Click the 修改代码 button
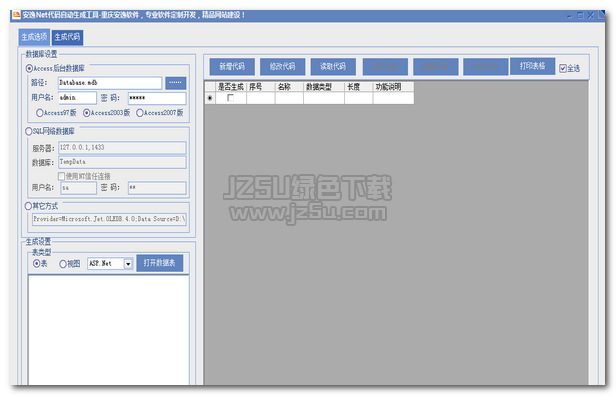 point(282,66)
